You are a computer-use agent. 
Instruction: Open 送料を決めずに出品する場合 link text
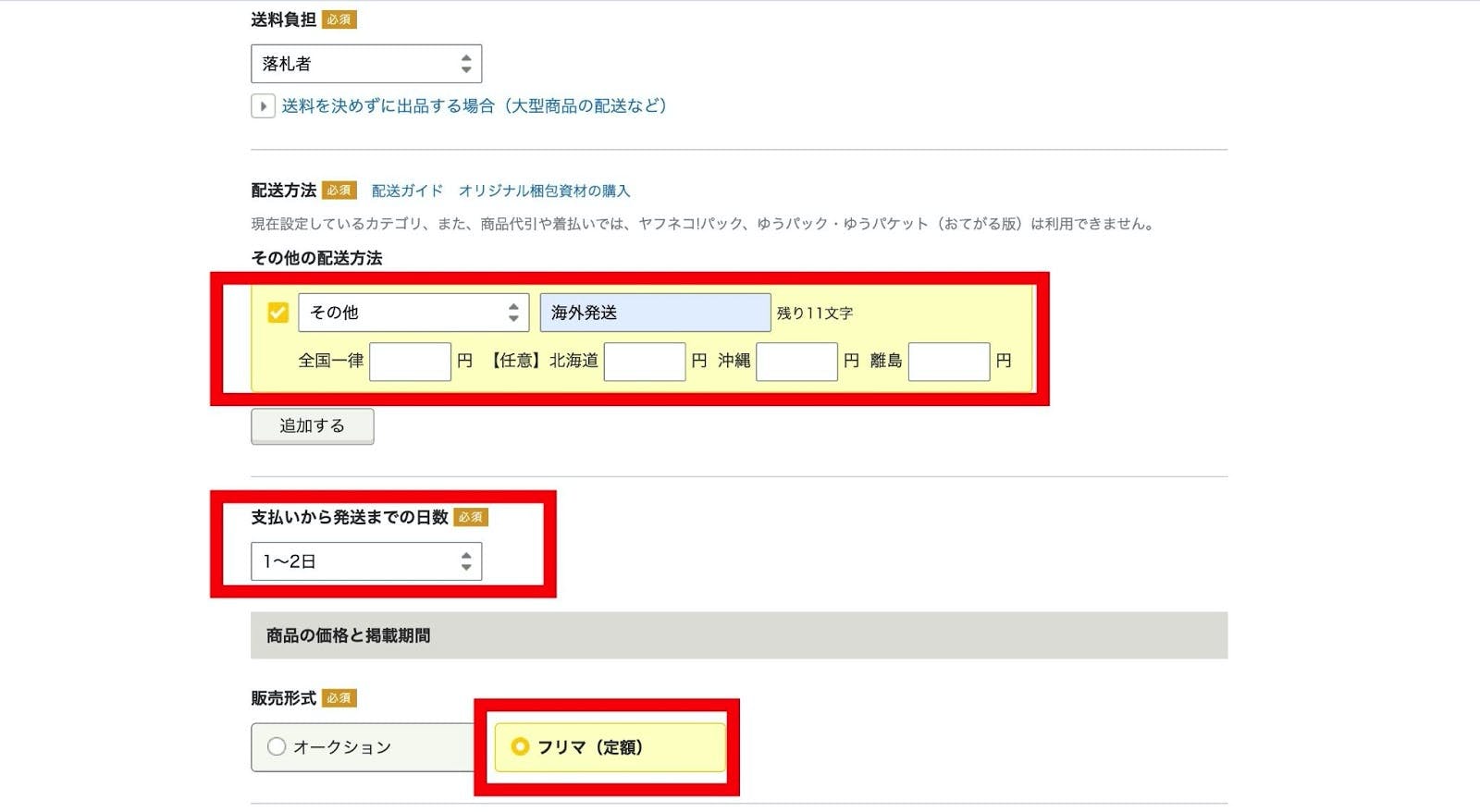click(474, 106)
